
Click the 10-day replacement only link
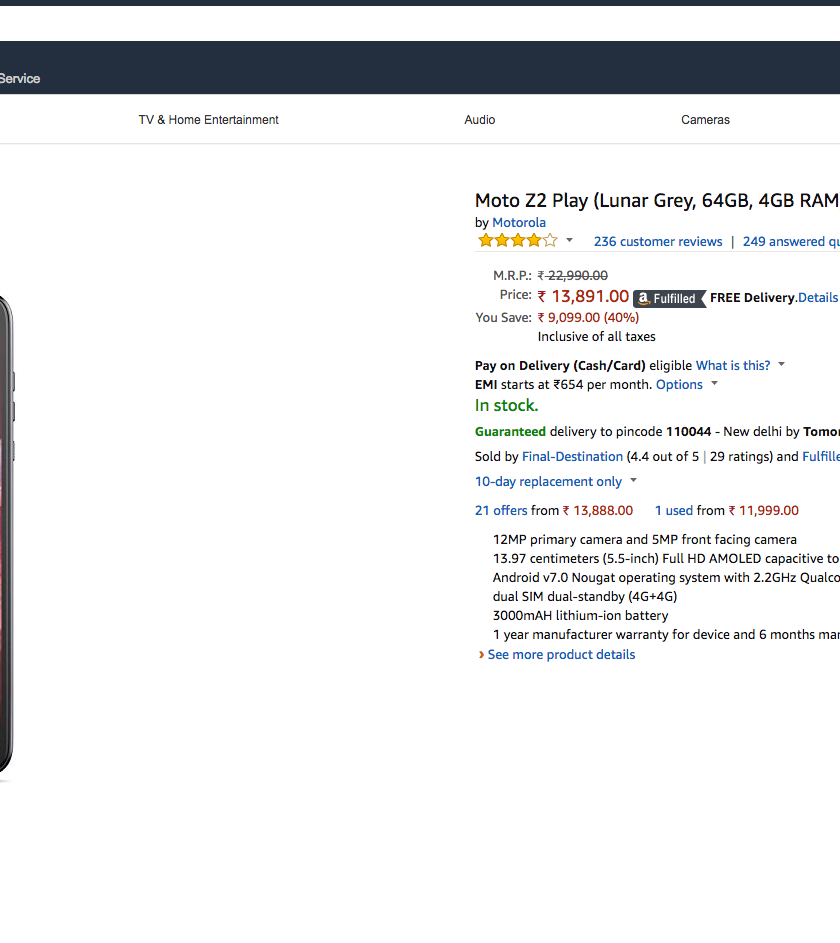click(548, 482)
